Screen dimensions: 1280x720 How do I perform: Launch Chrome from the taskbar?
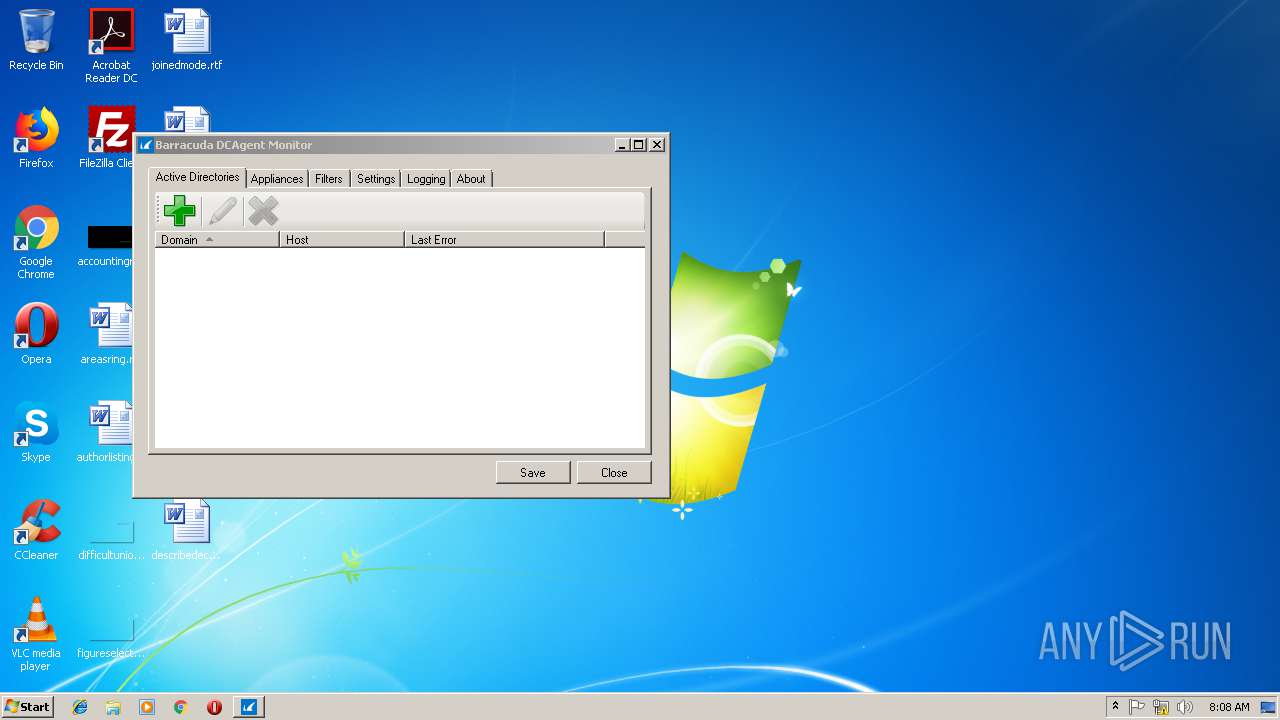tap(181, 707)
